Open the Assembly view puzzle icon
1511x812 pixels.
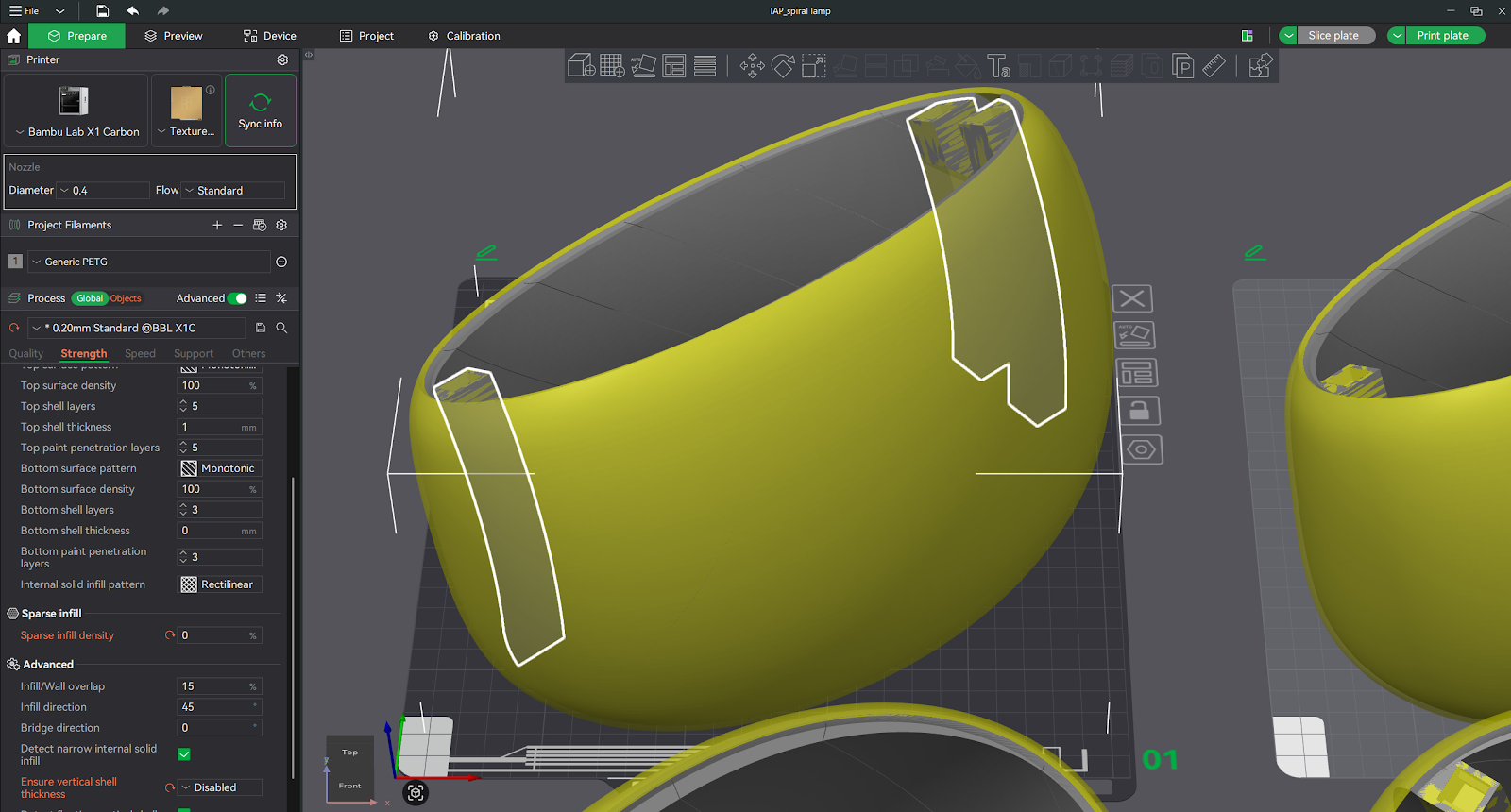(1260, 66)
